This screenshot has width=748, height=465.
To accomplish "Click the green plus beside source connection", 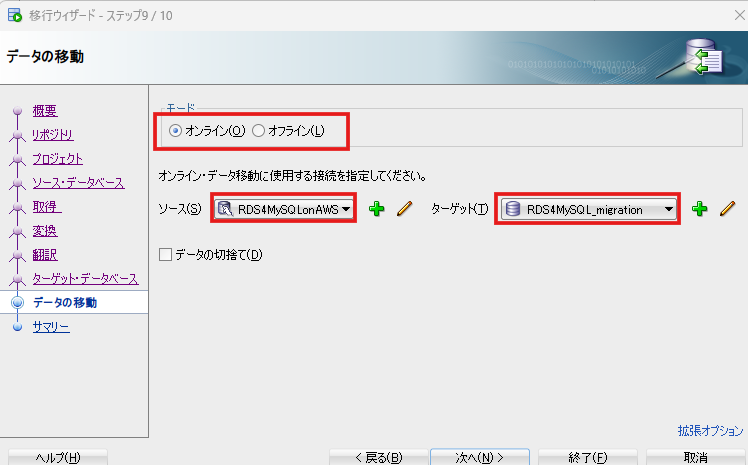I will [x=376, y=209].
